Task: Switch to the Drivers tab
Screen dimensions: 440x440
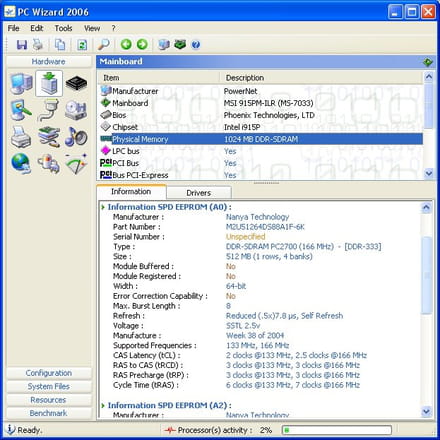Action: pos(199,193)
